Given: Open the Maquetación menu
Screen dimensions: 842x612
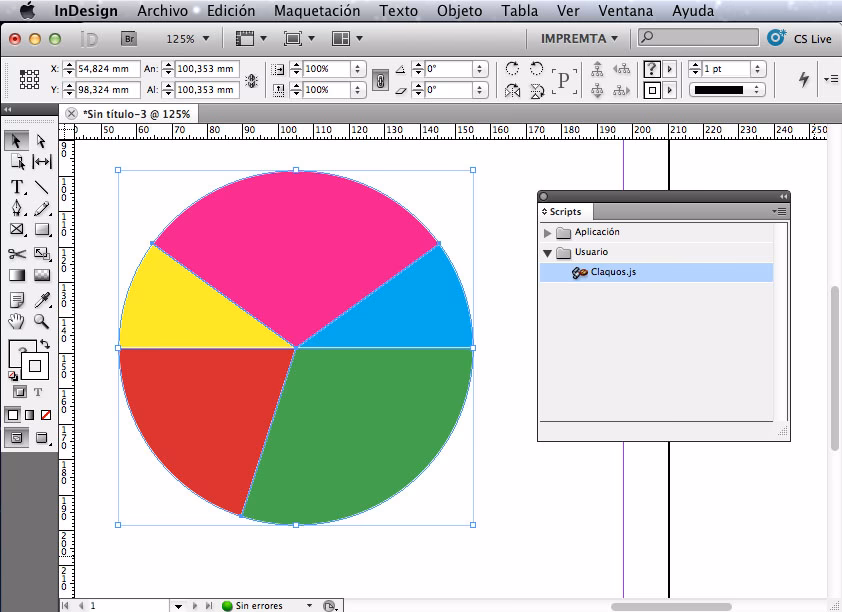Looking at the screenshot, I should [316, 11].
